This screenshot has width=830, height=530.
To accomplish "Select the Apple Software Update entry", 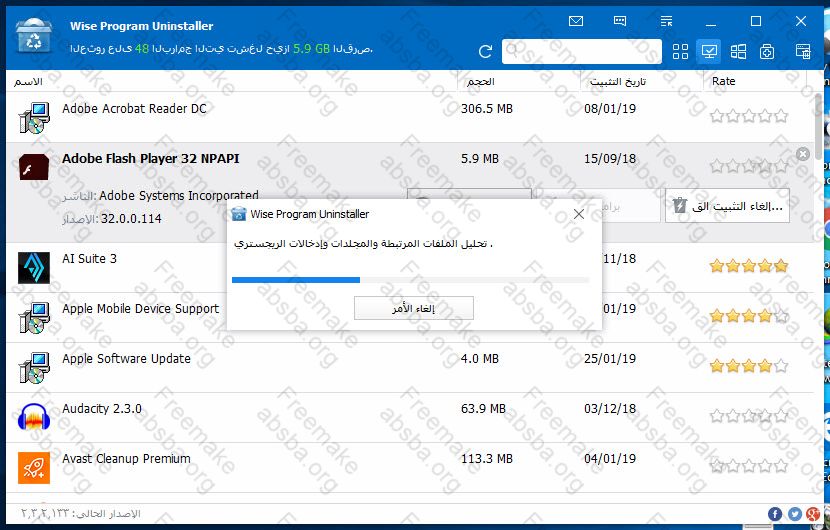I will pyautogui.click(x=126, y=358).
